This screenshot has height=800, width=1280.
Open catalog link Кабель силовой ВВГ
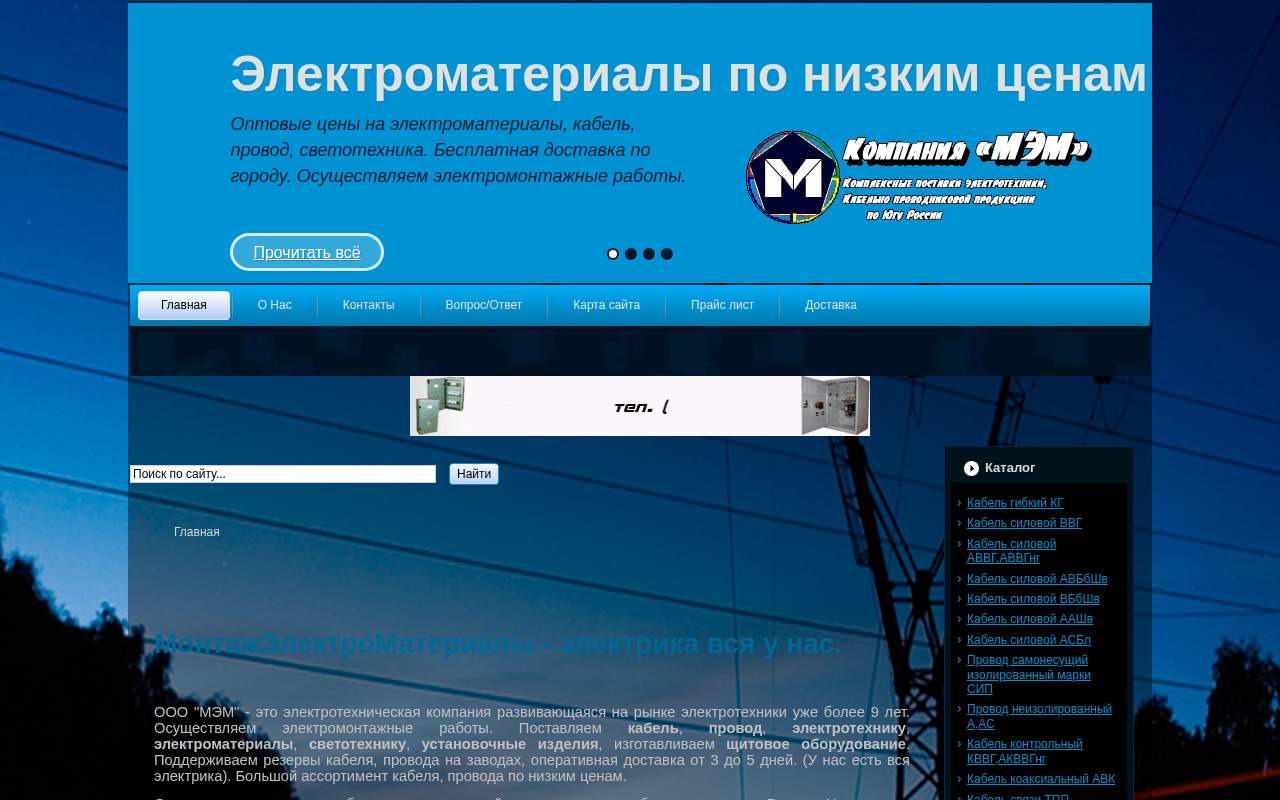point(1024,523)
